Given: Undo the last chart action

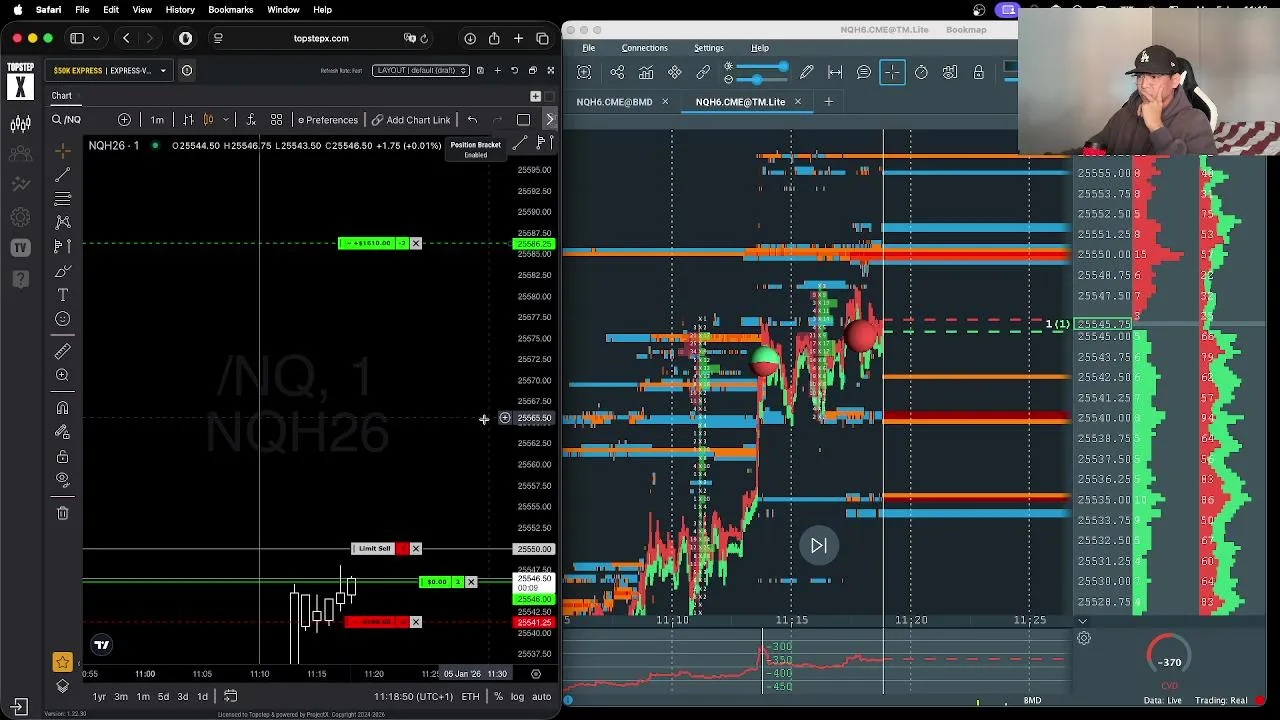Looking at the screenshot, I should click(472, 120).
